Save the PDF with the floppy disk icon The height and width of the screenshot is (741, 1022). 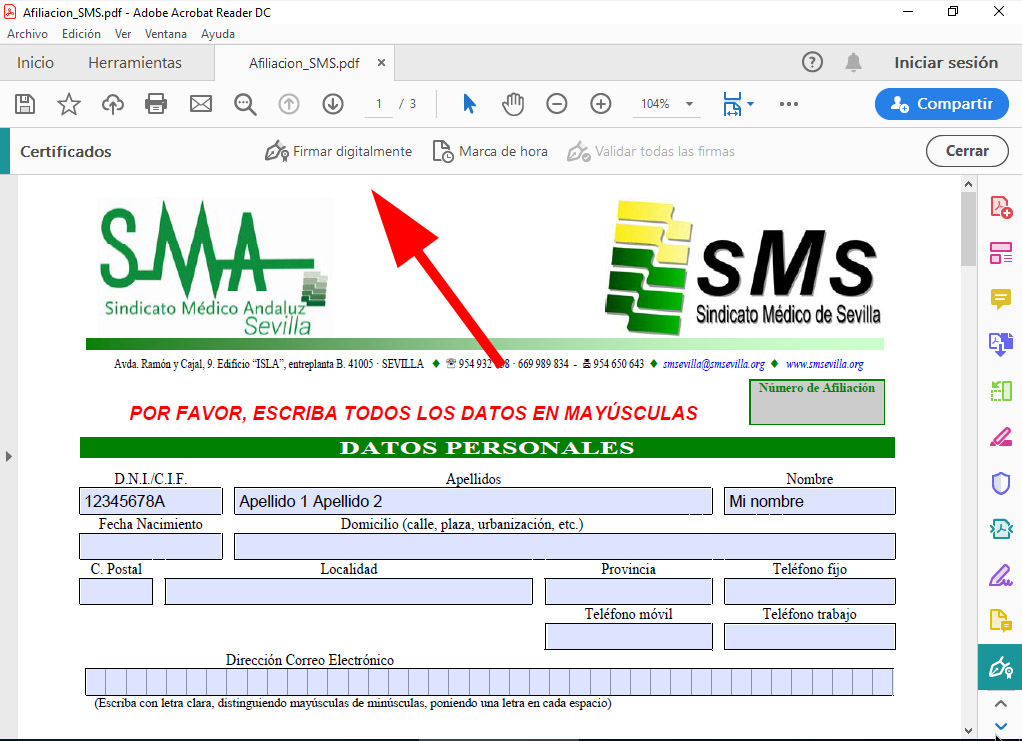[x=25, y=104]
